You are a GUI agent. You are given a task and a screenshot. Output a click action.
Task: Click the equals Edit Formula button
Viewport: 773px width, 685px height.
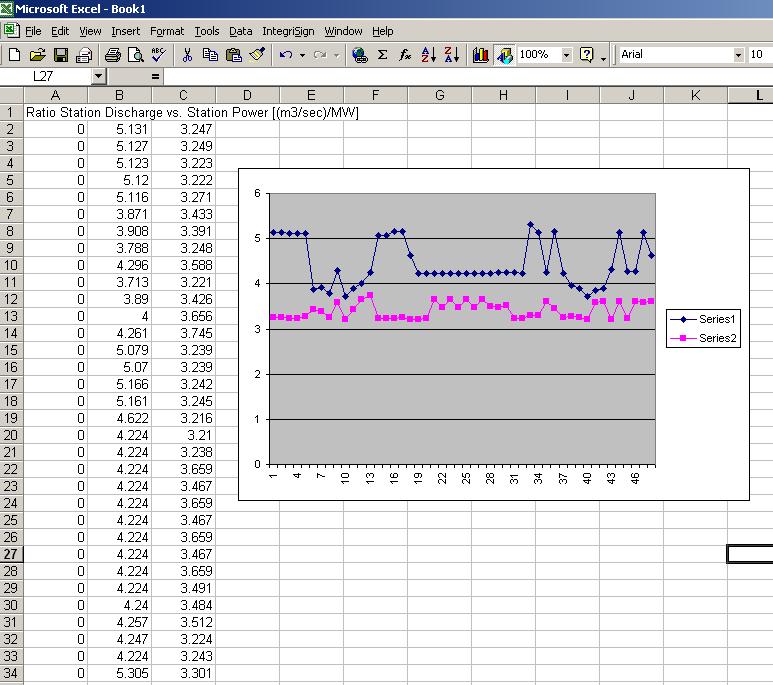coord(155,77)
